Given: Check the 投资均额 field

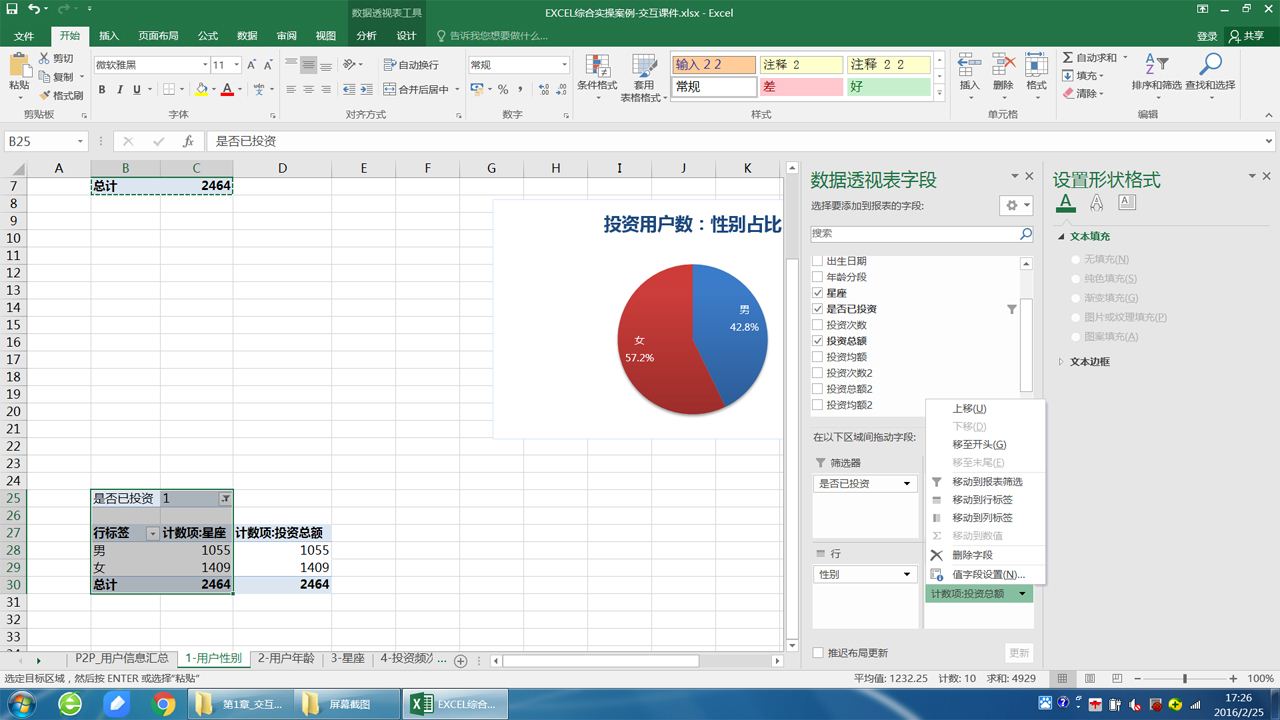Looking at the screenshot, I should coord(817,357).
